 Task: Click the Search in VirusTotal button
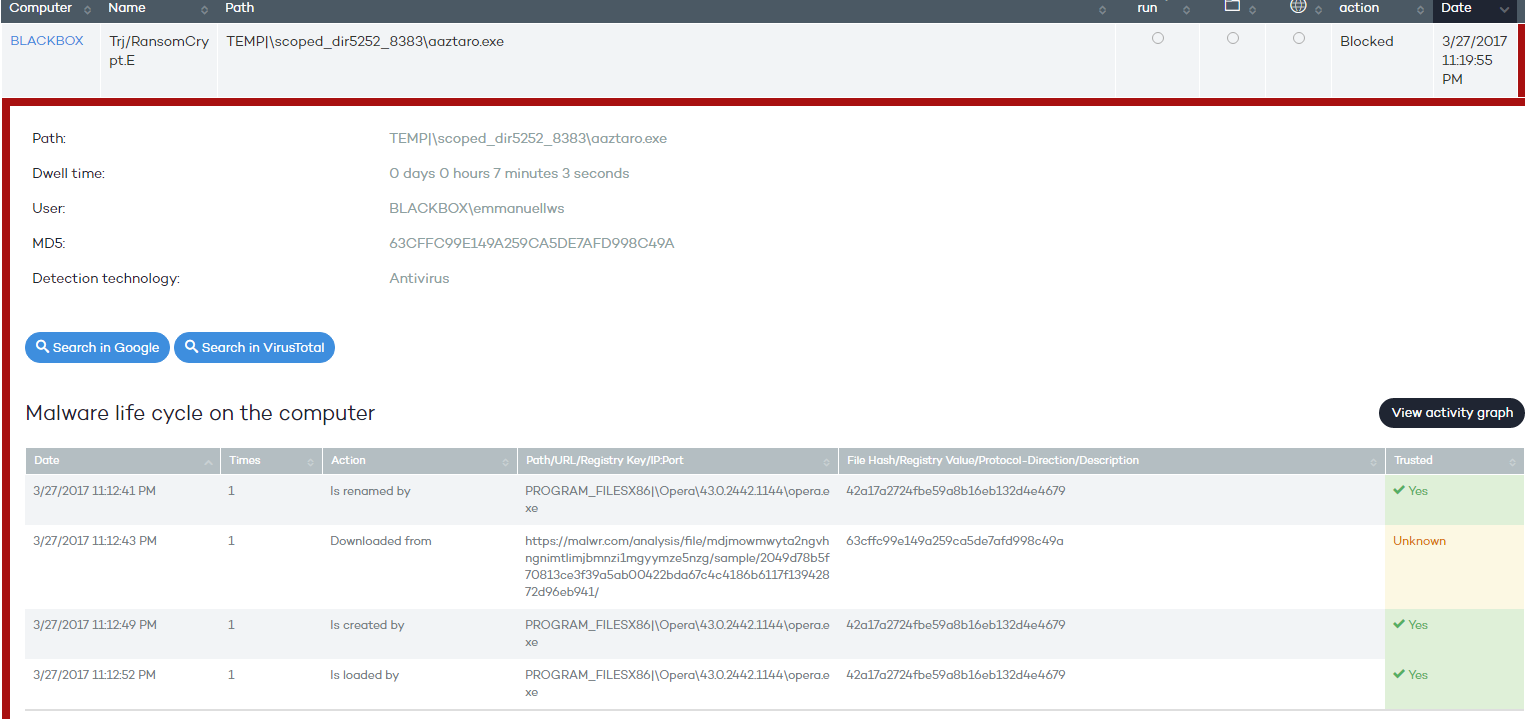pos(254,347)
